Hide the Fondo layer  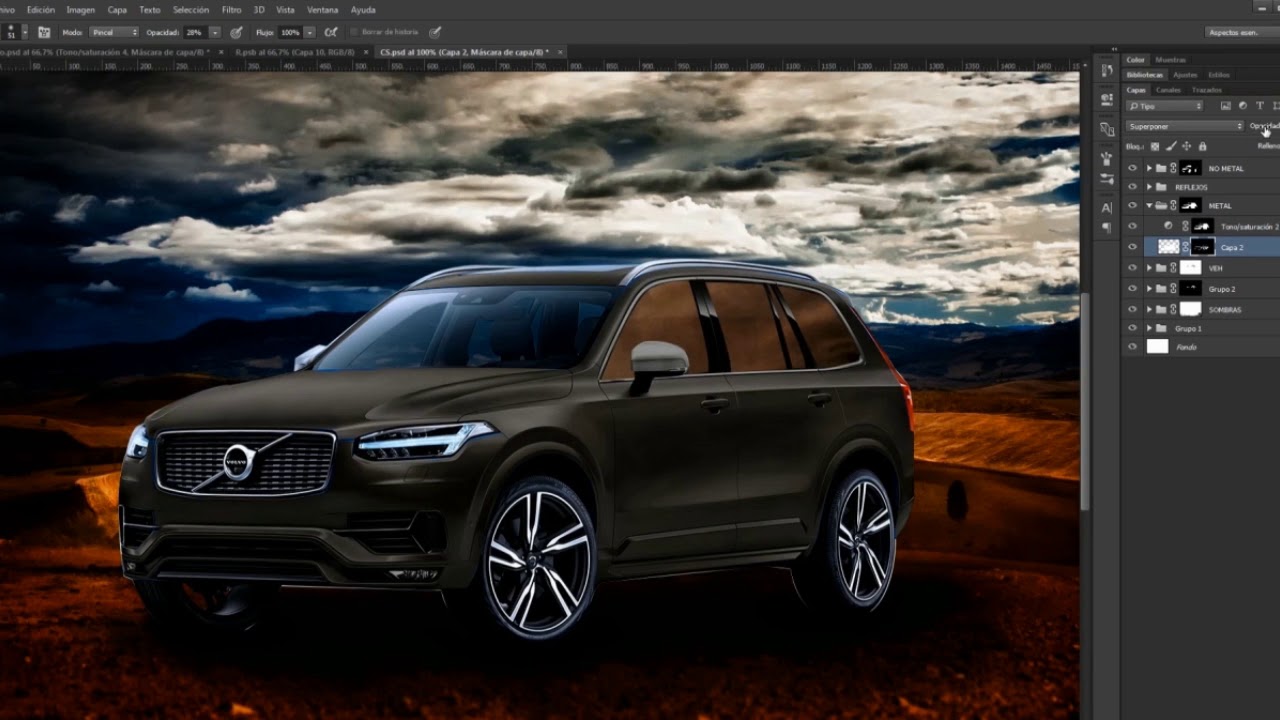click(x=1132, y=347)
